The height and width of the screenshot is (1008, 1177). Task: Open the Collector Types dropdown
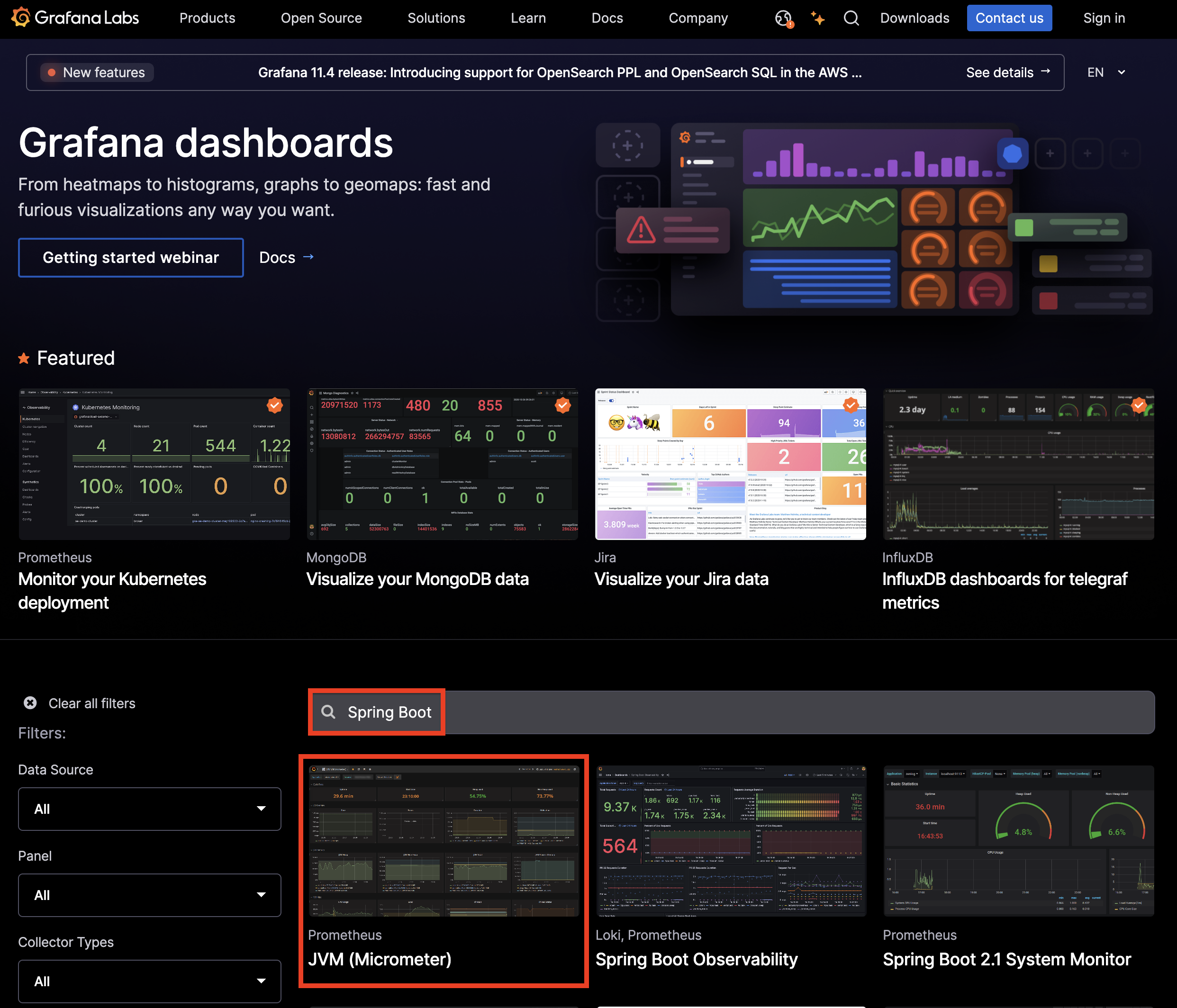tap(149, 981)
